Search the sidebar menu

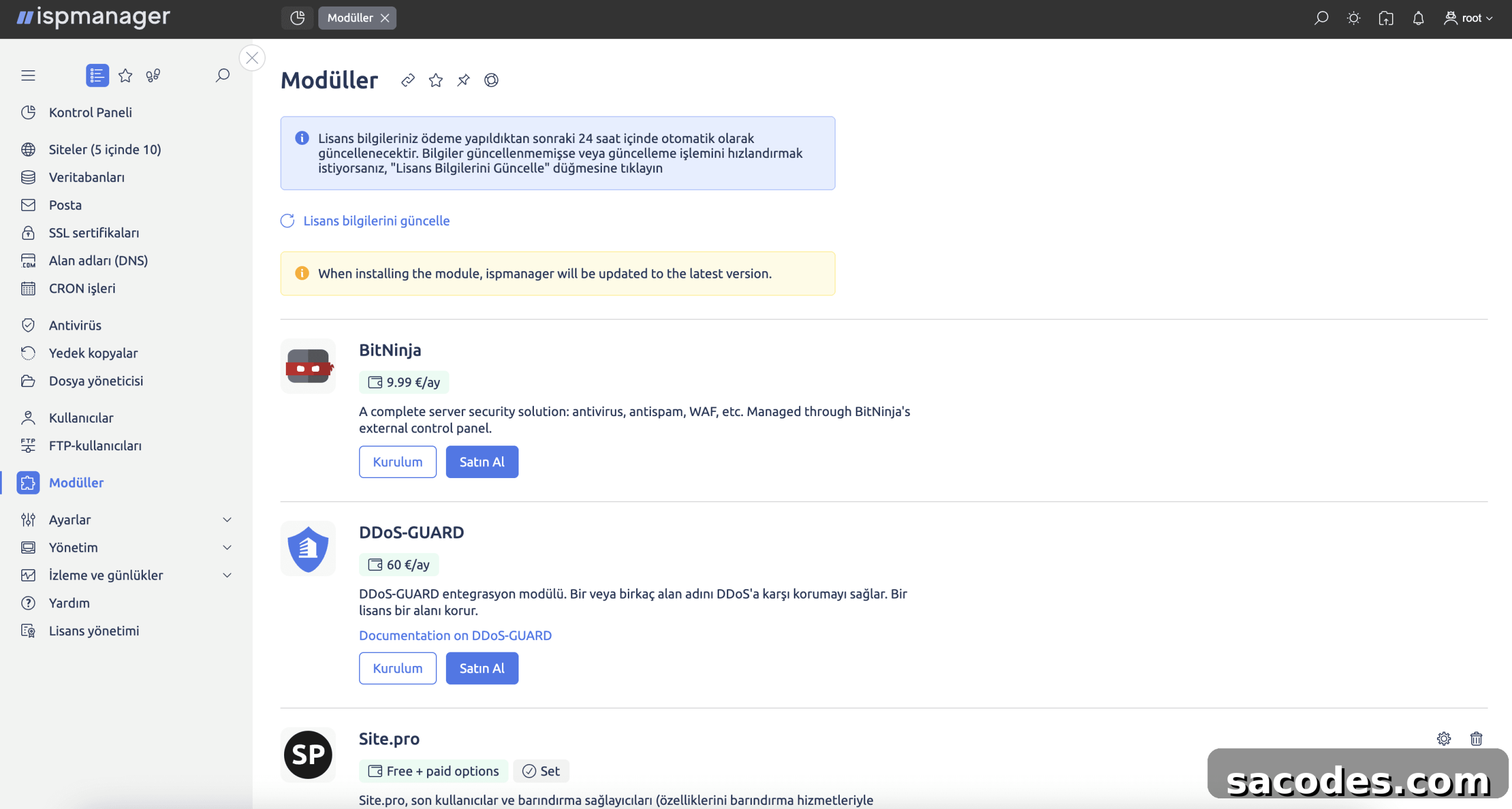[222, 76]
